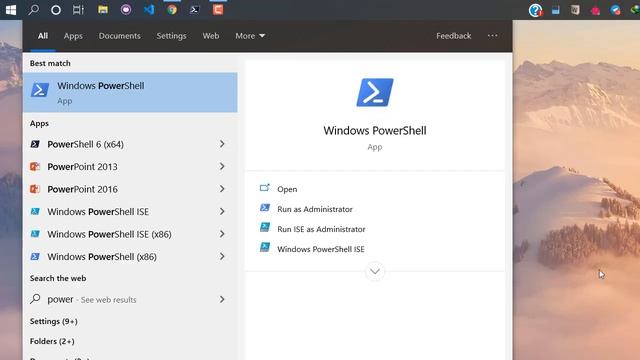The height and width of the screenshot is (360, 640).
Task: Click Open under Windows PowerShell
Action: coord(287,189)
